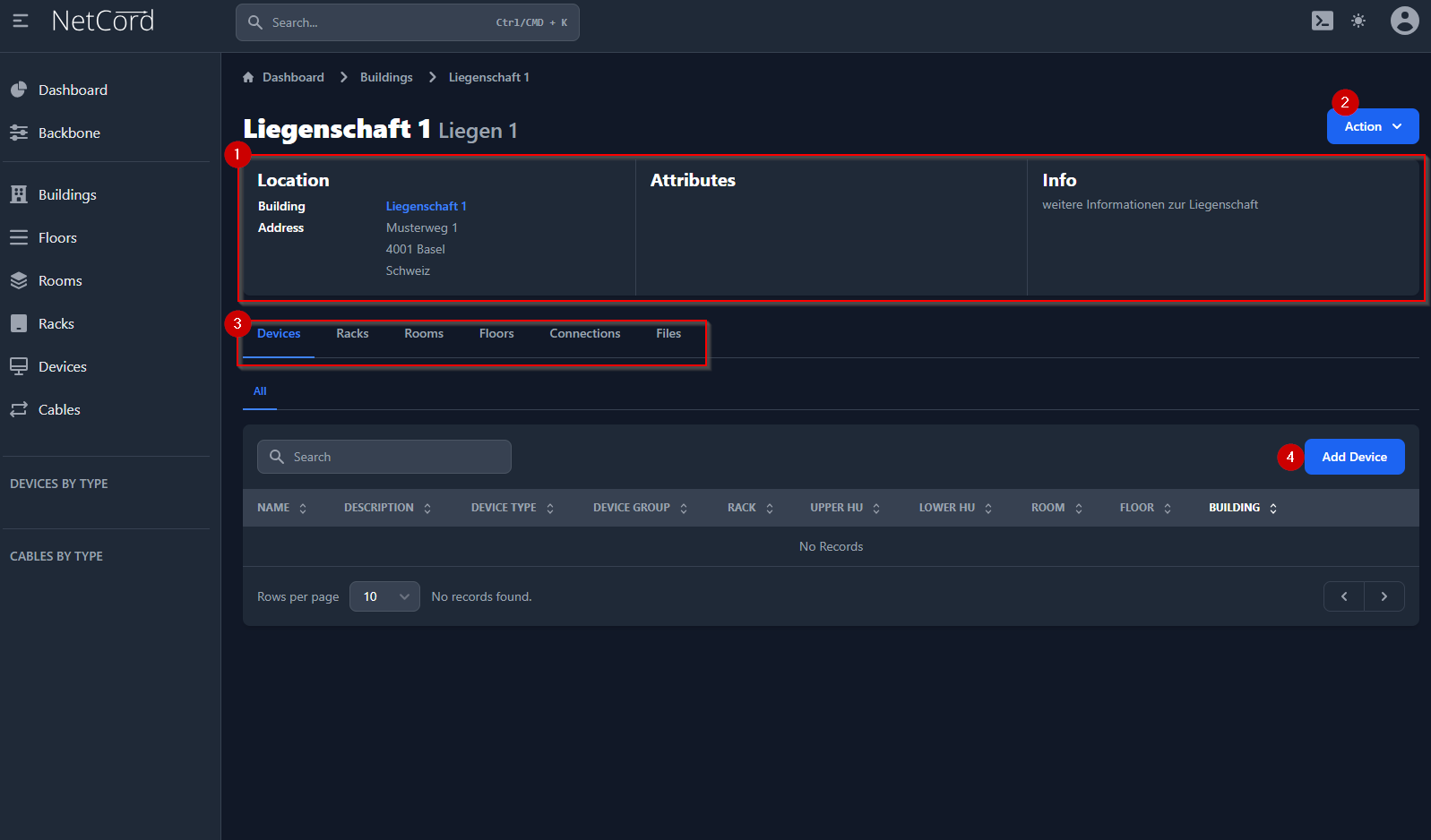The image size is (1431, 840).
Task: Expand the Action dropdown button
Action: click(1372, 126)
